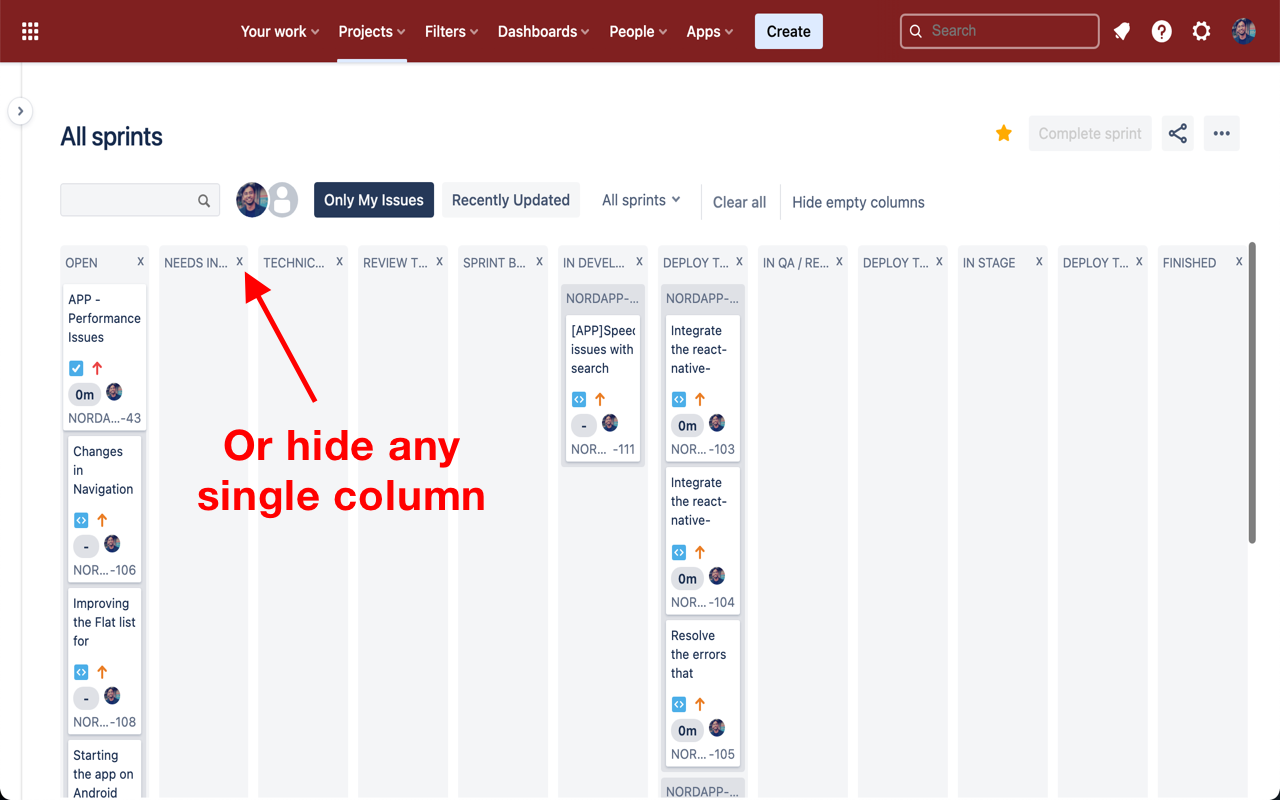This screenshot has width=1280, height=800.
Task: Click the assignee avatar on the APP Performance Issues card
Action: 114,391
